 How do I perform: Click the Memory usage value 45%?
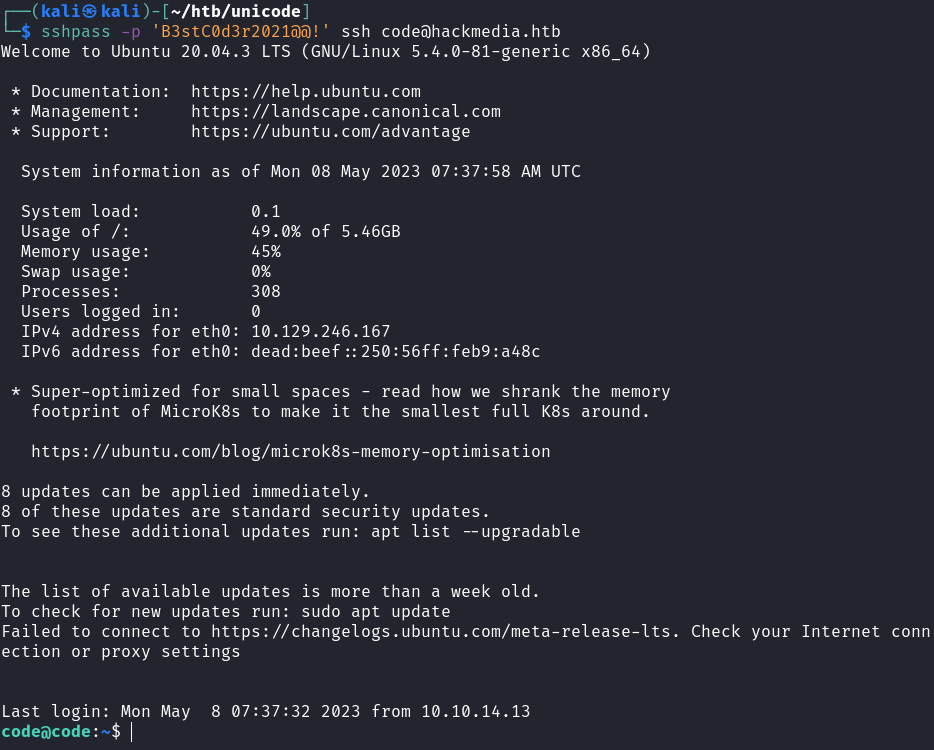pos(266,251)
